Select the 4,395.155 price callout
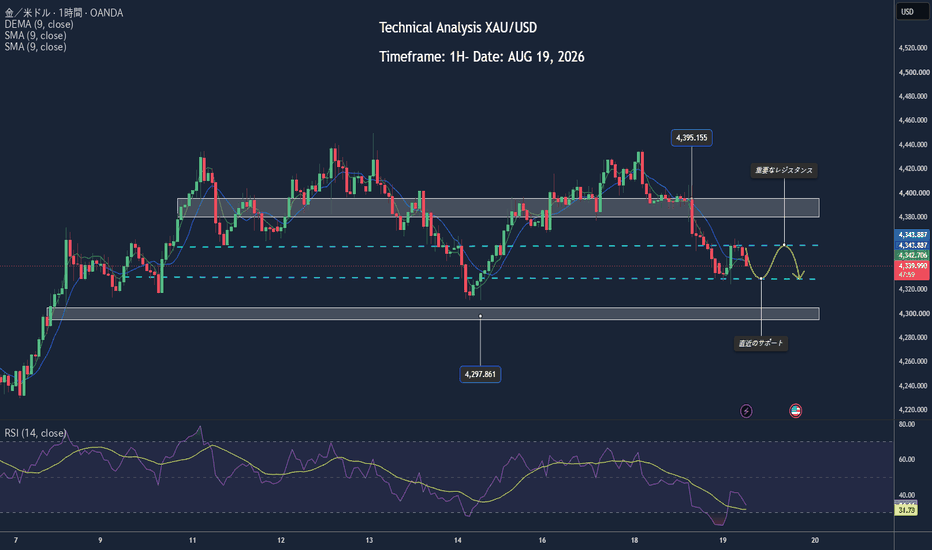 point(691,138)
